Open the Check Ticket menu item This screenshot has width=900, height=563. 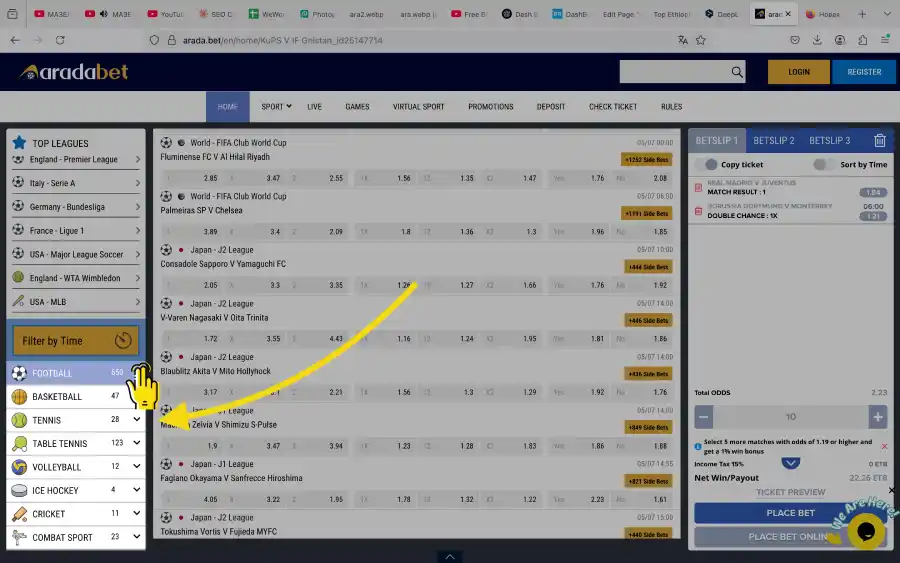613,107
